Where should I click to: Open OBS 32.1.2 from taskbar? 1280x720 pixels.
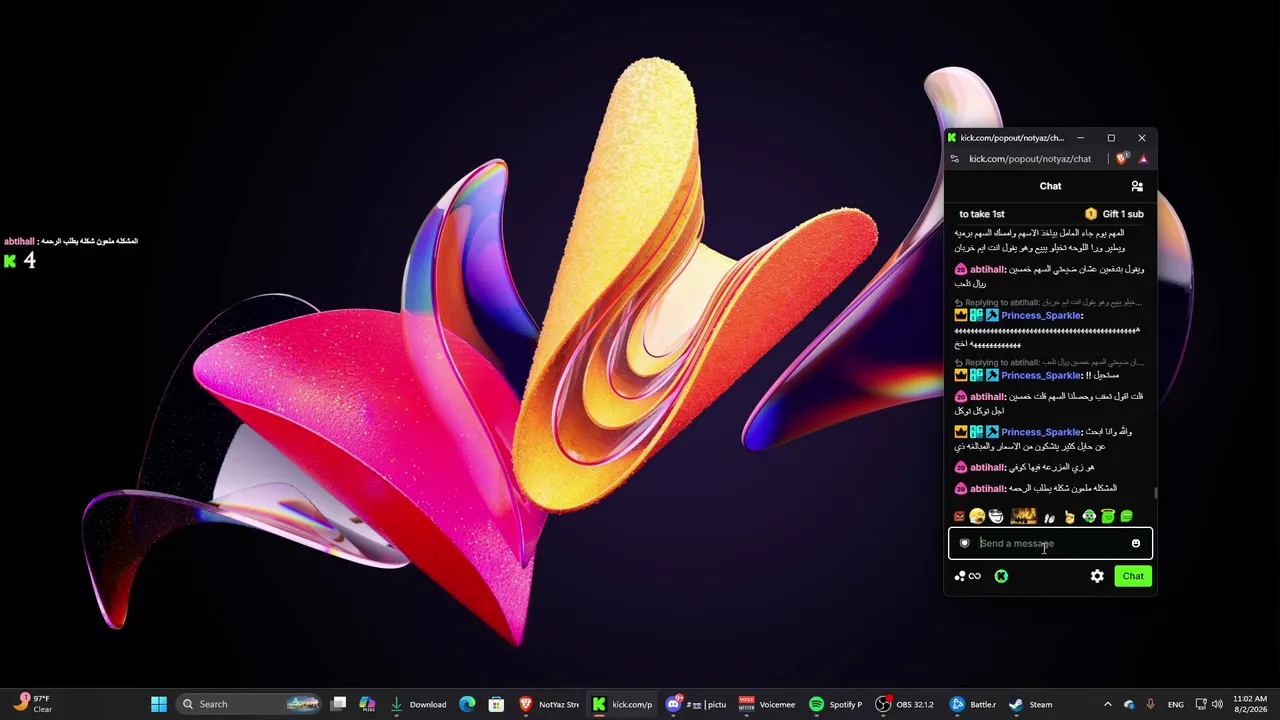906,704
